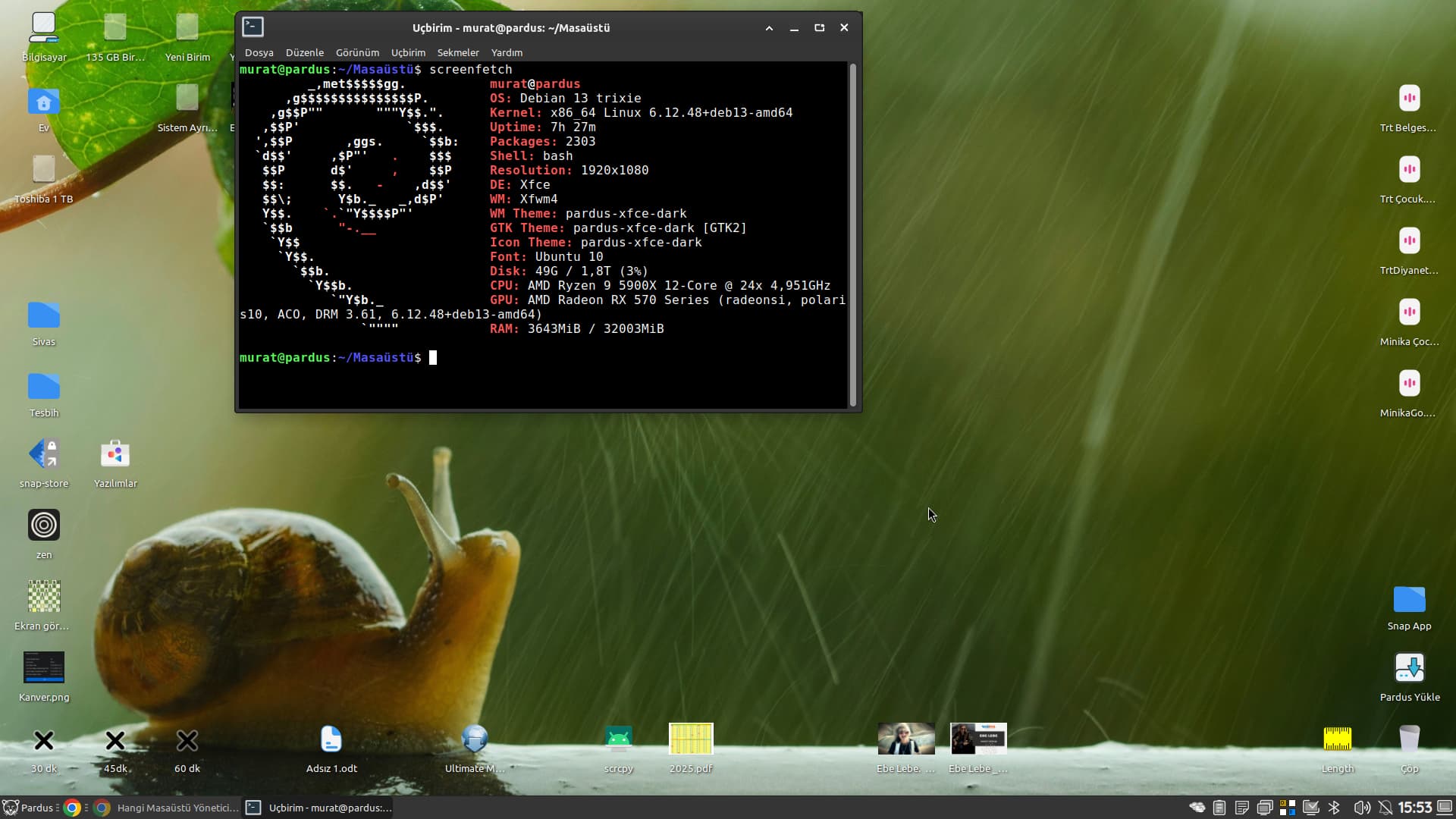The image size is (1456, 819).
Task: Click the Bluetooth tray icon
Action: tap(1334, 808)
